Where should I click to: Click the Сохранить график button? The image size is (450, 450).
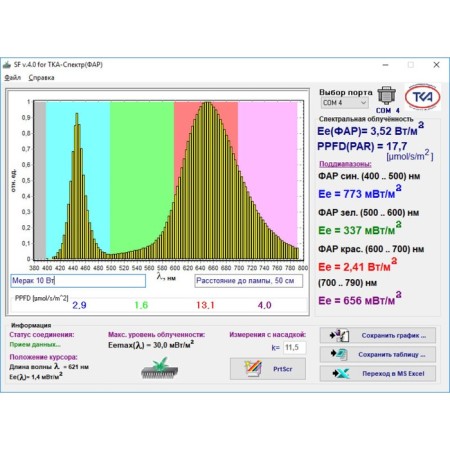[378, 335]
